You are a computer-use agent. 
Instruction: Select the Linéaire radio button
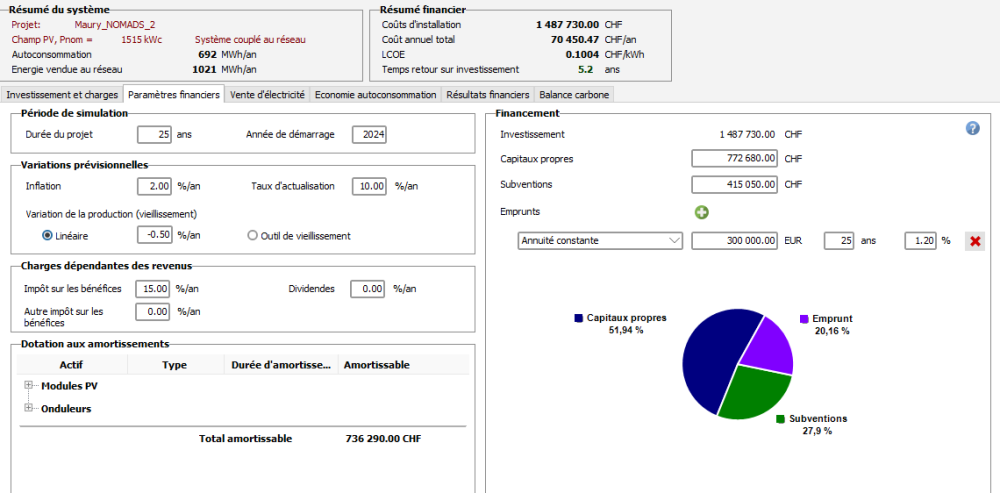[x=47, y=236]
